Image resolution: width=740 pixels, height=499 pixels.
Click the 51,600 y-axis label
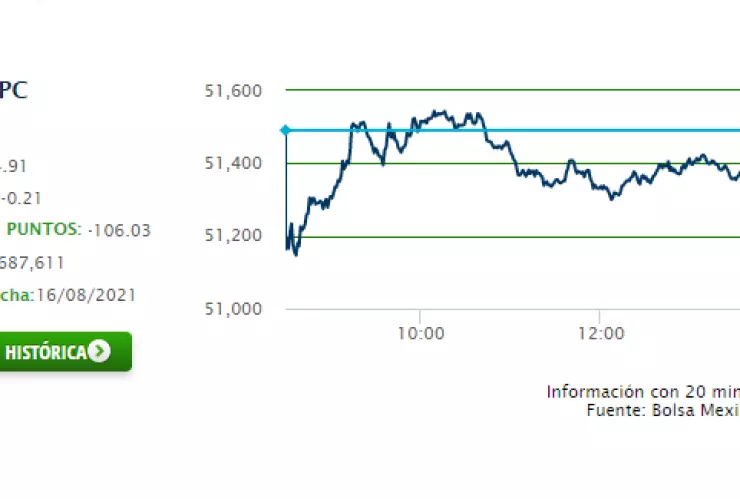coord(232,91)
